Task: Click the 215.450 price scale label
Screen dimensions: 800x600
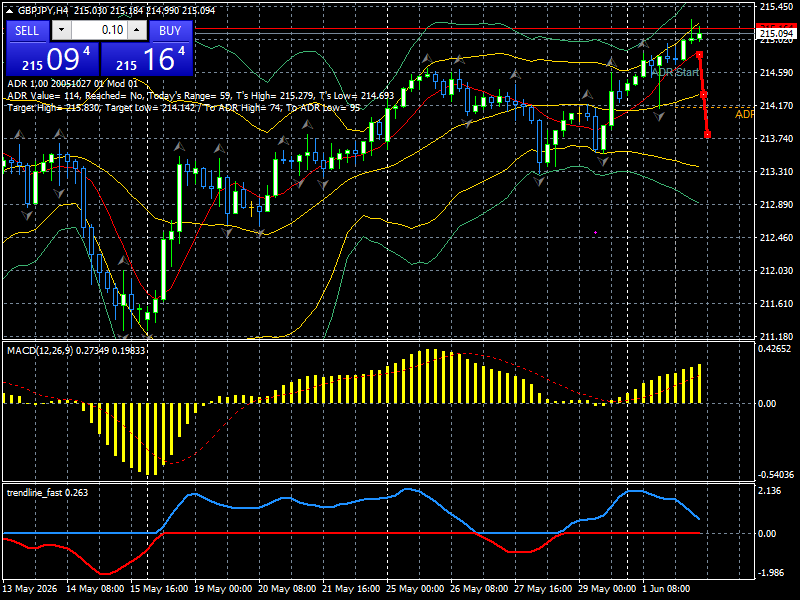Action: point(777,7)
